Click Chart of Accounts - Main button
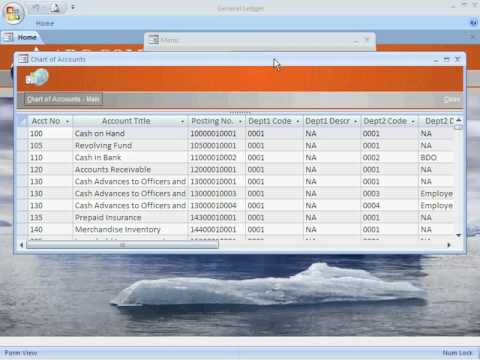Screen dimensions: 480x360 click(63, 99)
